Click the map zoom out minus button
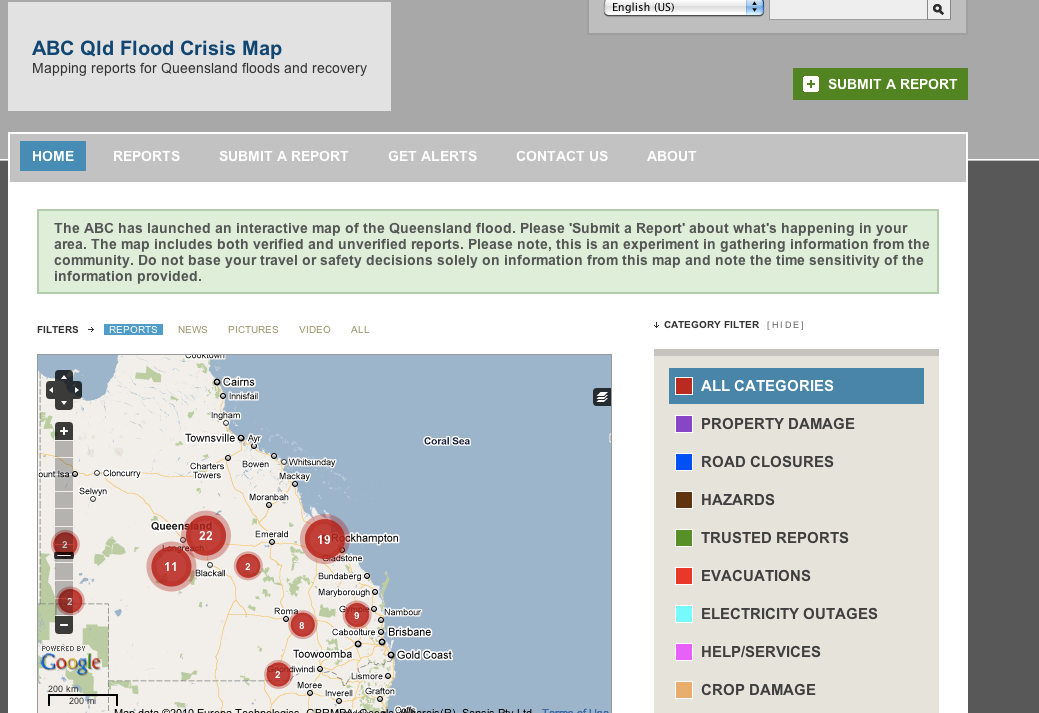The width and height of the screenshot is (1039, 713). pos(64,625)
